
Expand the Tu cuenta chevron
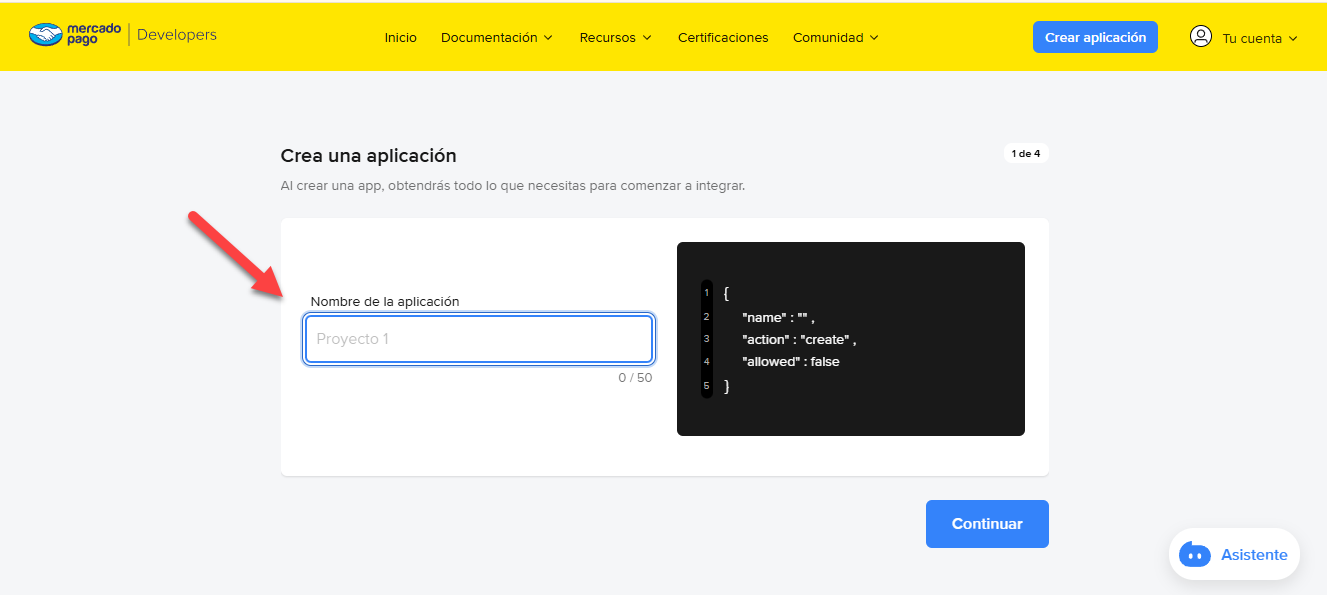click(x=1293, y=39)
